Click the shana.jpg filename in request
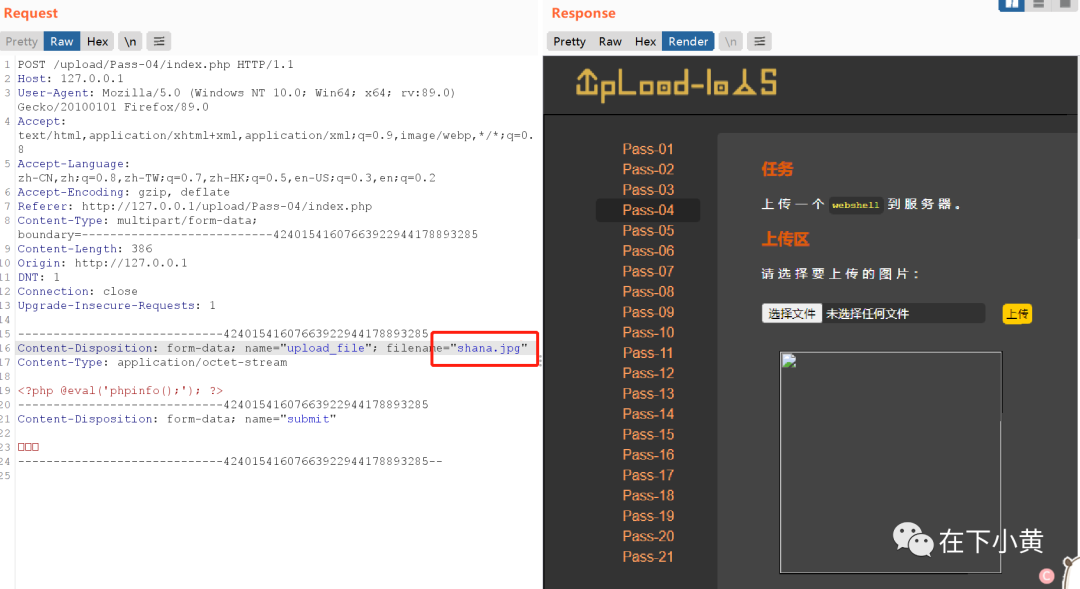 click(x=489, y=348)
